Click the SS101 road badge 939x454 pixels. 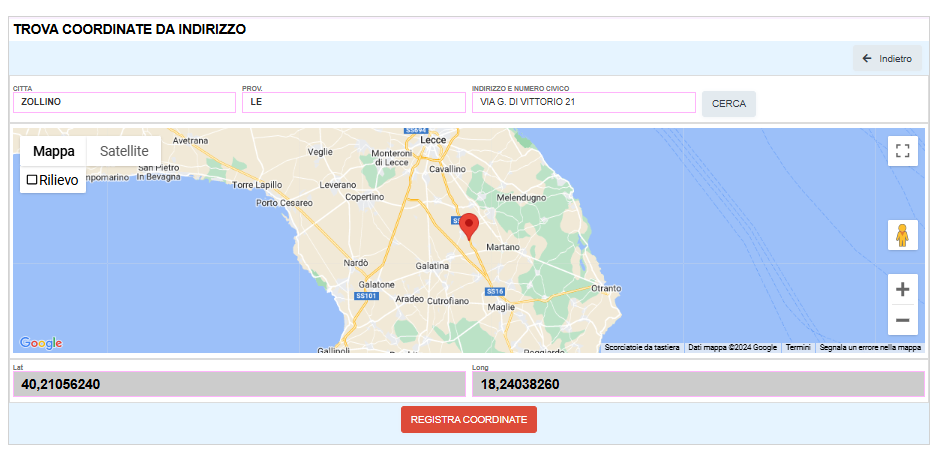(365, 296)
